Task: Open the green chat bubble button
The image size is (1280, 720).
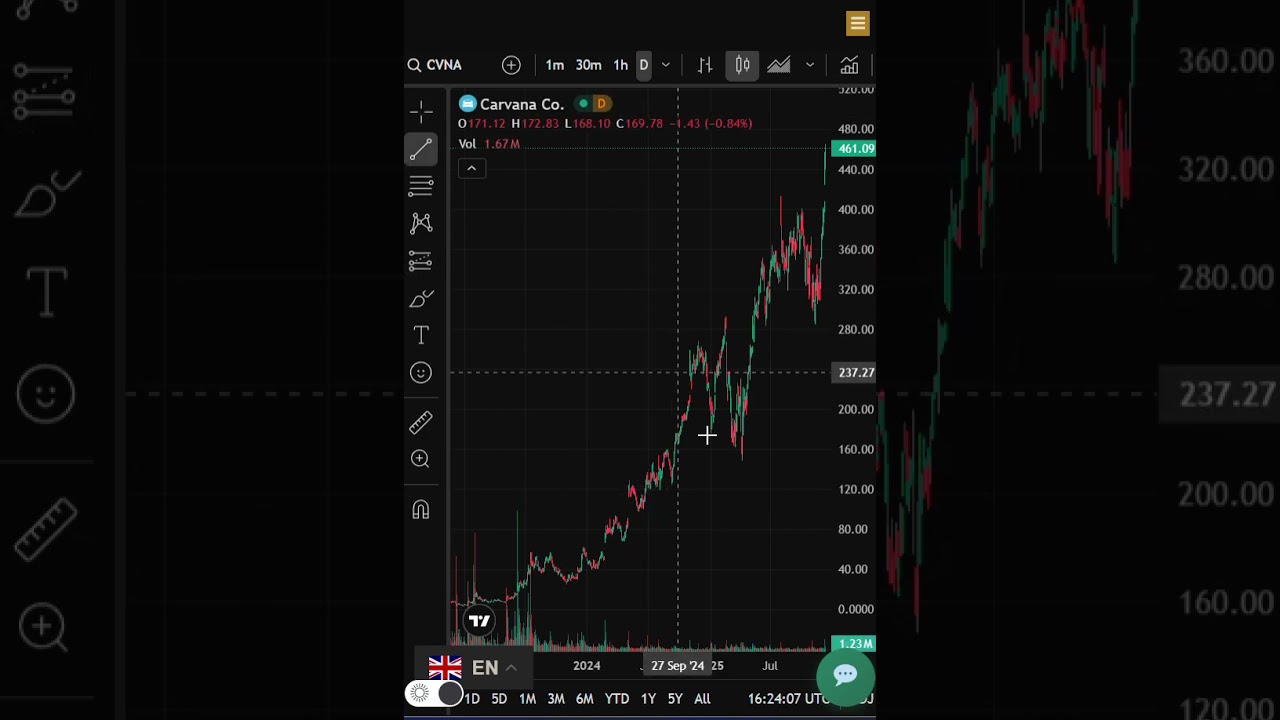Action: [x=846, y=675]
